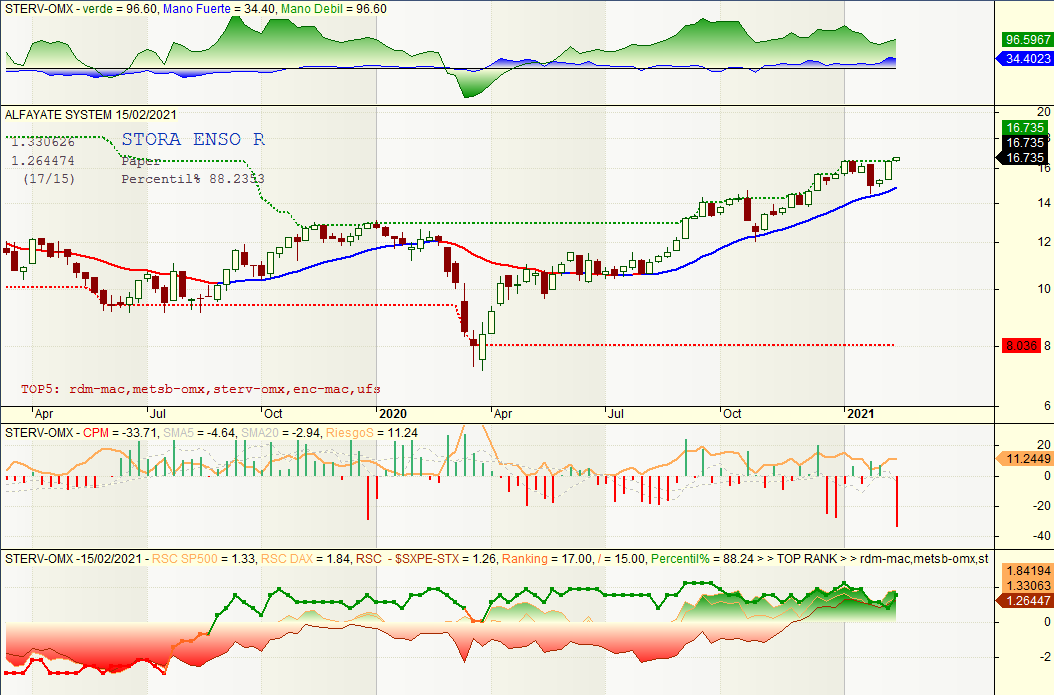Click the Ranking = 17.00 legend text
Viewport: 1054px width, 695px height.
[x=547, y=559]
